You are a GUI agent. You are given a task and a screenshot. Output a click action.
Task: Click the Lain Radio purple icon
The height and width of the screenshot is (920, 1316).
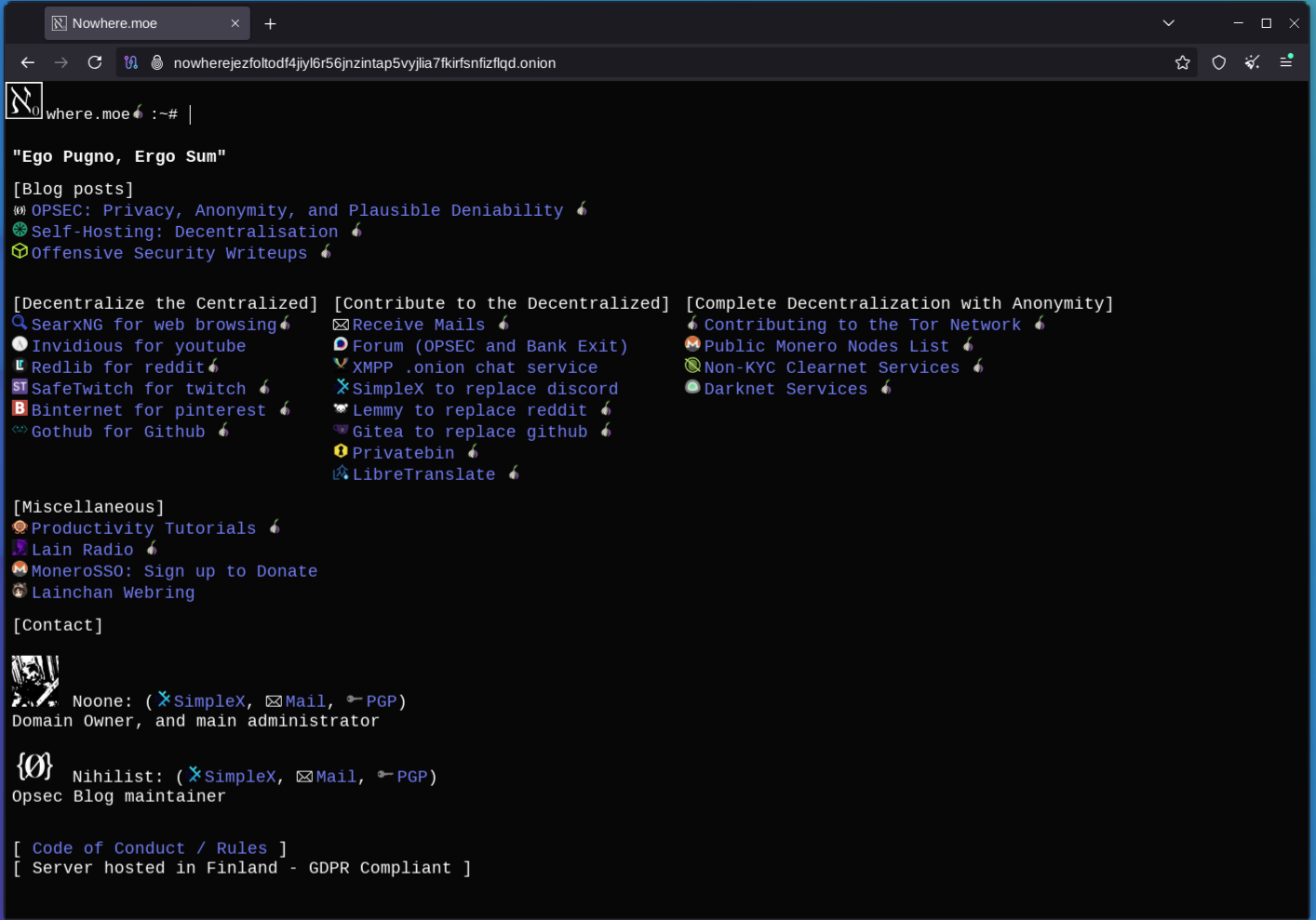[20, 548]
